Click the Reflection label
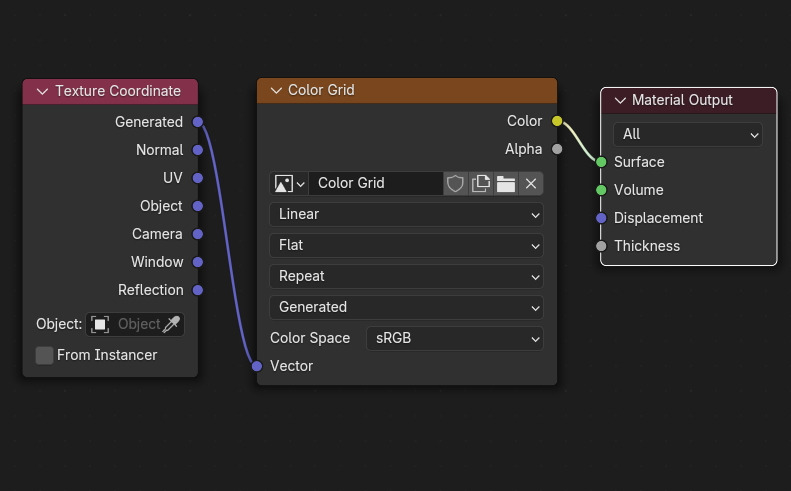791x491 pixels. coord(150,290)
